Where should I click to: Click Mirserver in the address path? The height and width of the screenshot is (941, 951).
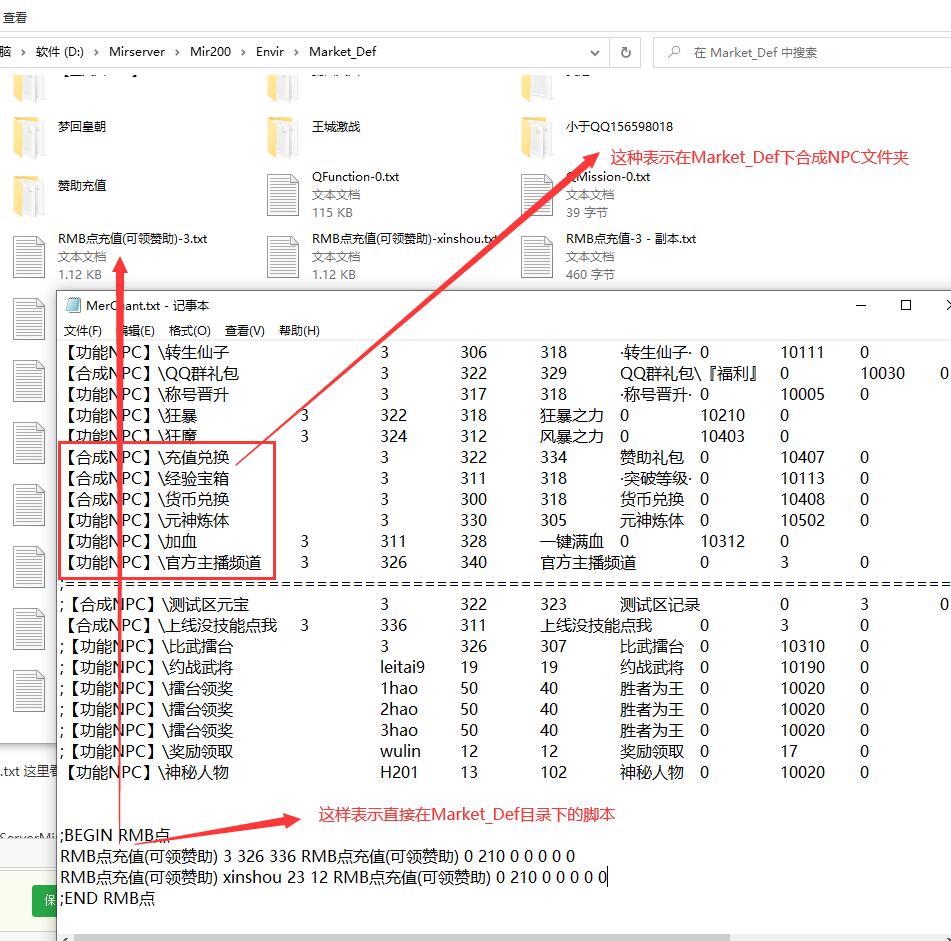coord(136,52)
